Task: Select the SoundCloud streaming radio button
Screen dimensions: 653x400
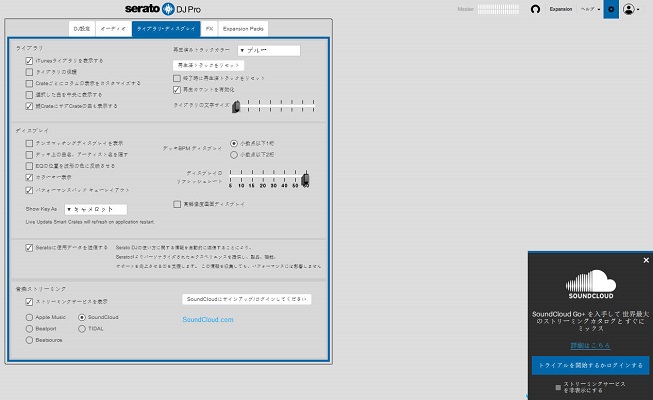Action: 82,318
